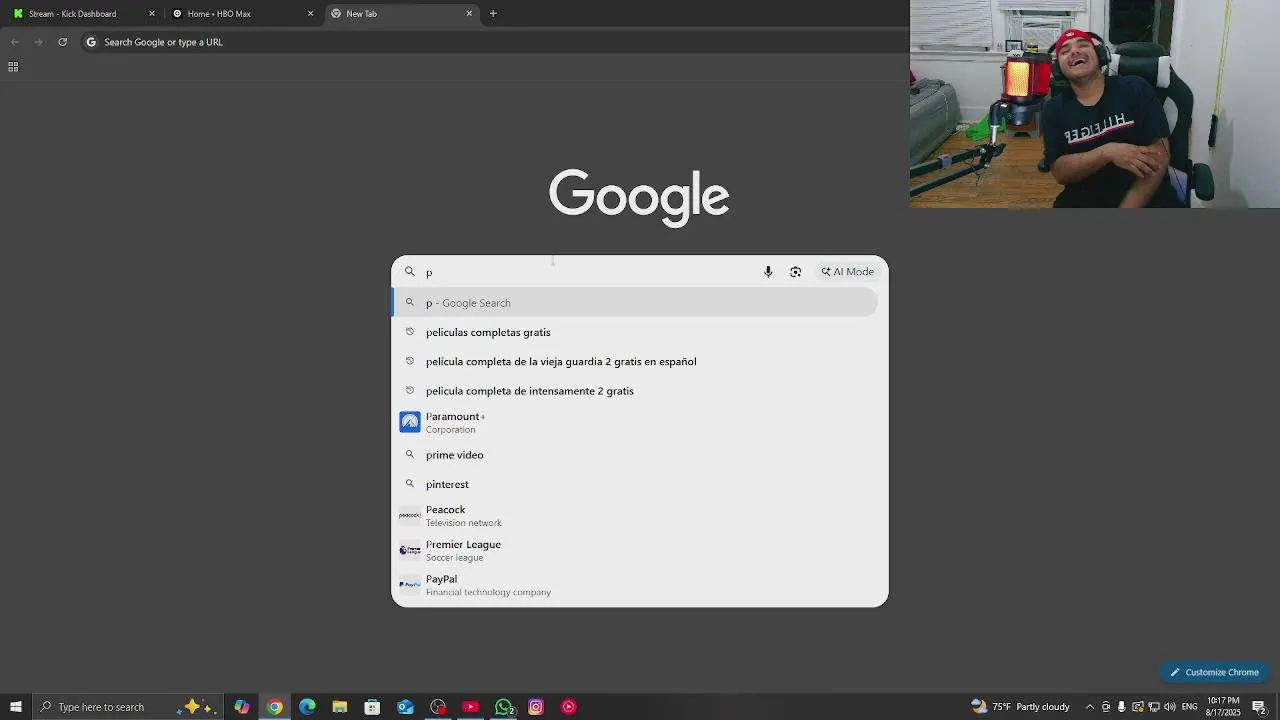The width and height of the screenshot is (1280, 720).
Task: Open the Windows Start menu
Action: [x=16, y=707]
